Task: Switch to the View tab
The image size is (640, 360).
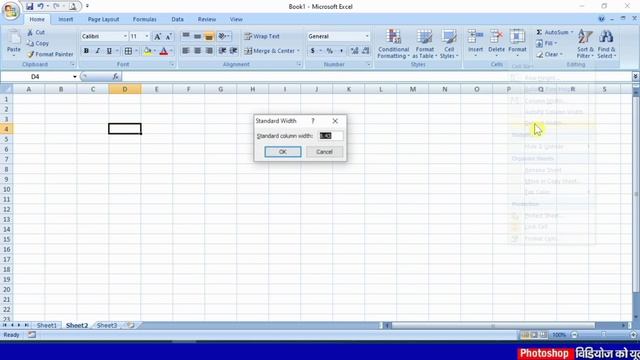Action: coord(236,19)
